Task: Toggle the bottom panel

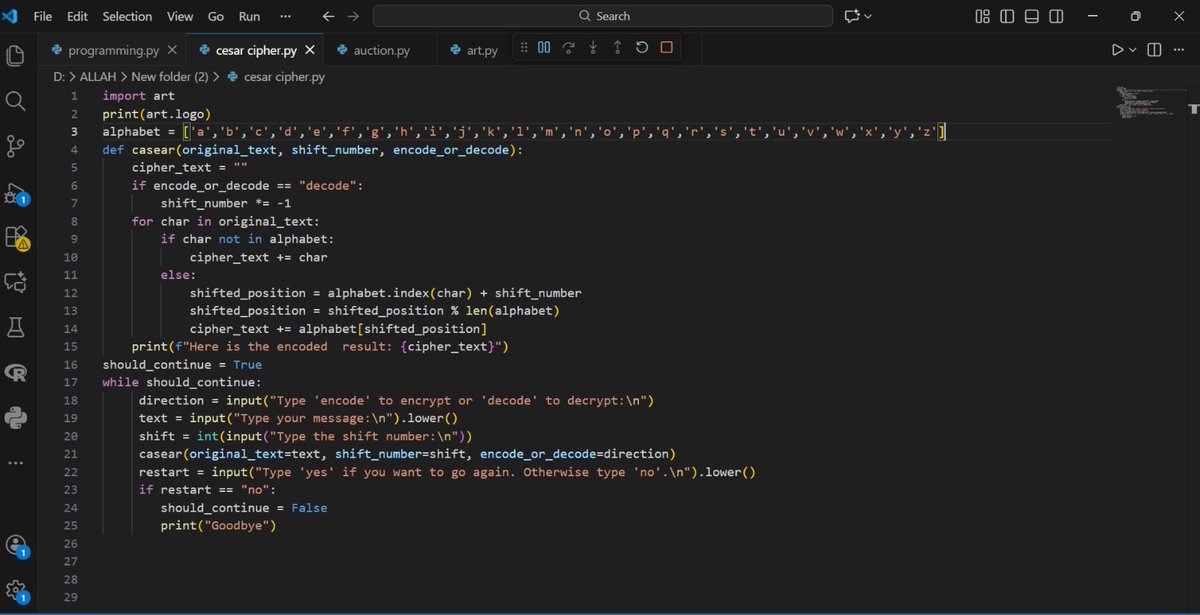Action: point(1031,16)
